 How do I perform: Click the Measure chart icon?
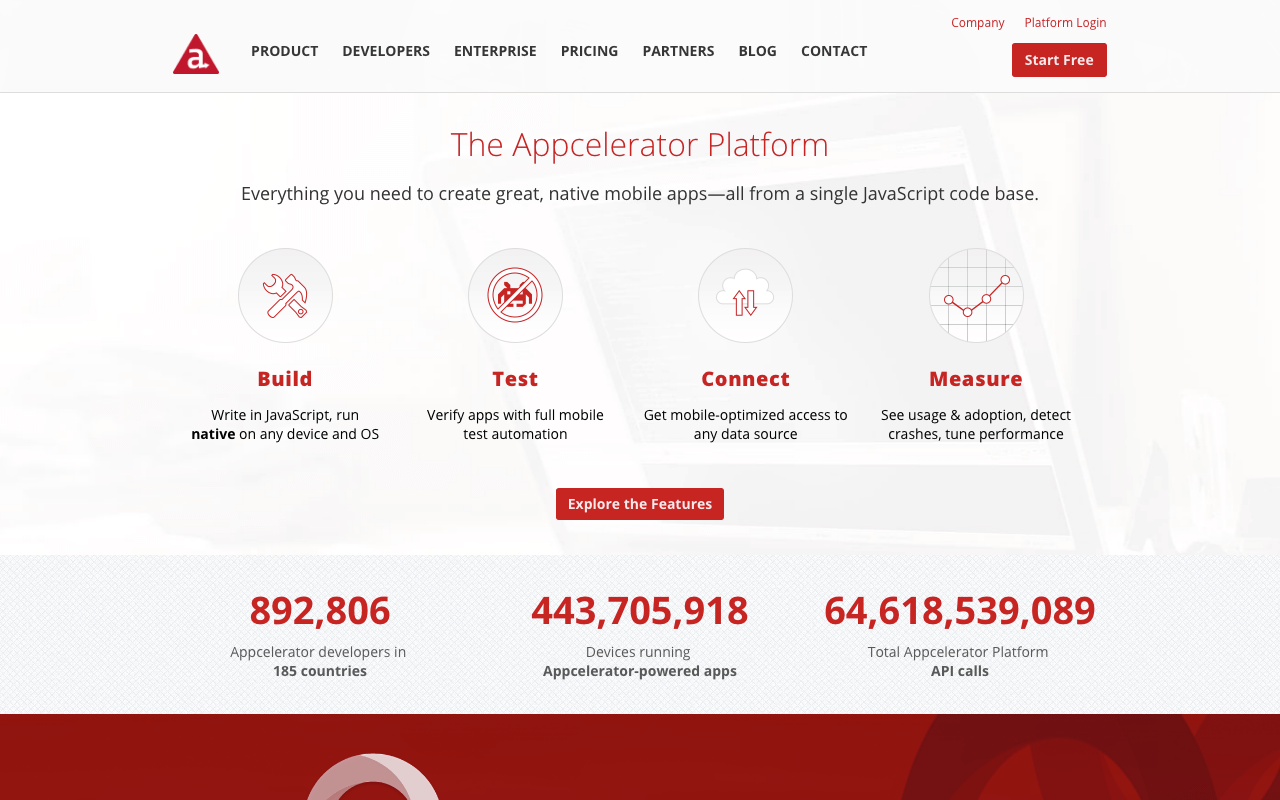(976, 296)
